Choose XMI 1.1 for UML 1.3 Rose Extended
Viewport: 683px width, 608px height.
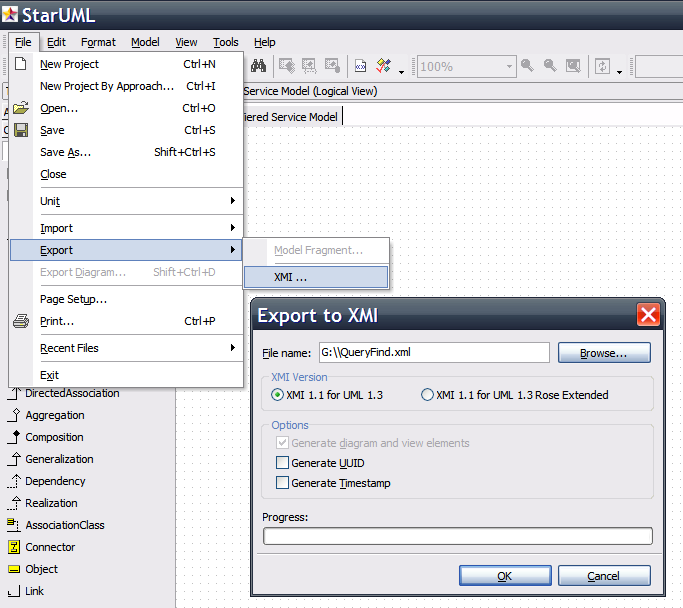click(x=428, y=395)
